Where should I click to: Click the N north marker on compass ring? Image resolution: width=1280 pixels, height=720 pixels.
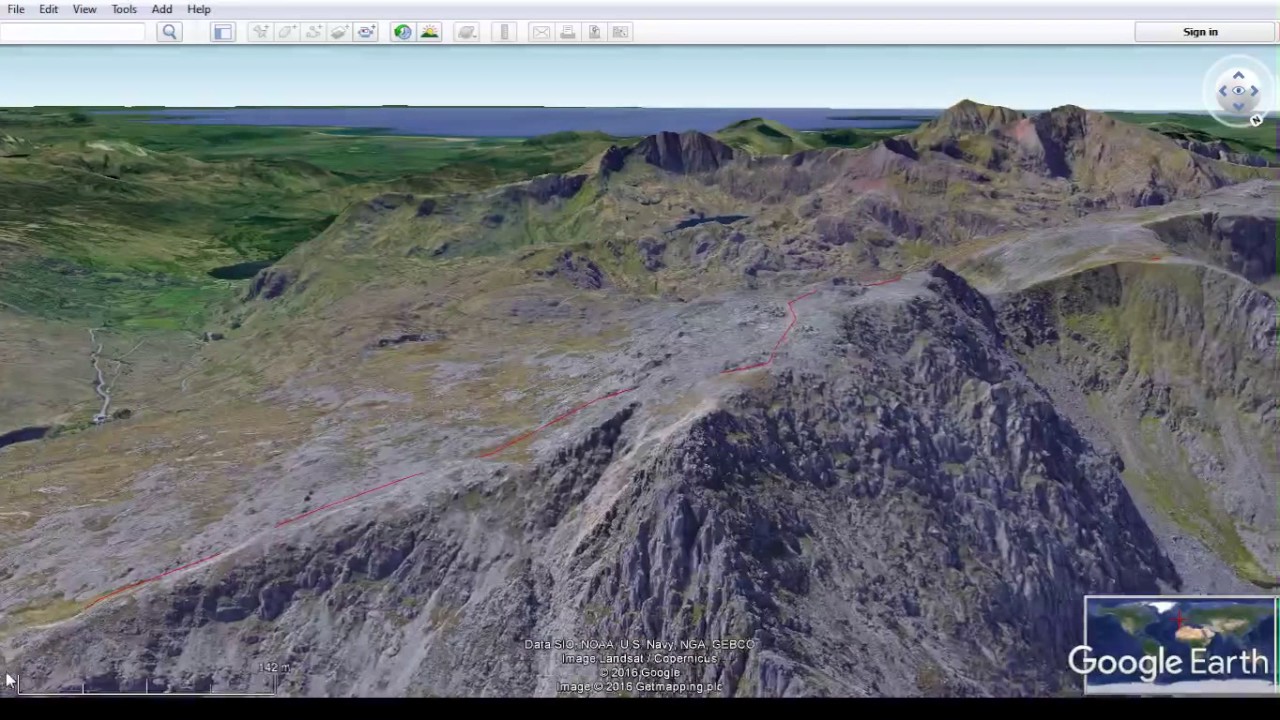[1256, 120]
